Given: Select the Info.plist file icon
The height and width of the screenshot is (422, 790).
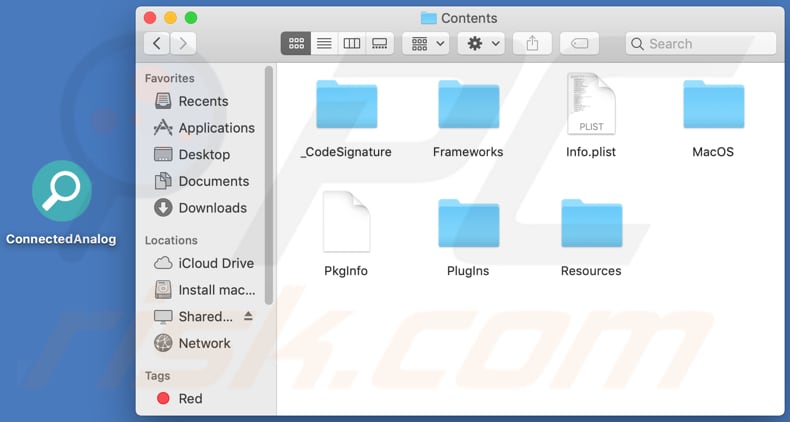Looking at the screenshot, I should 591,104.
